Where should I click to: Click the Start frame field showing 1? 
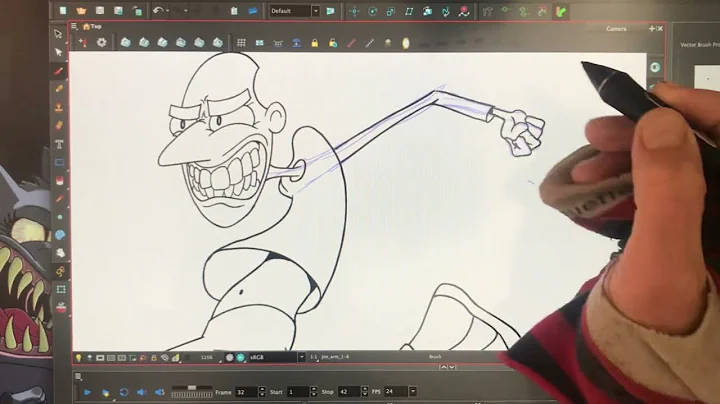pos(298,392)
